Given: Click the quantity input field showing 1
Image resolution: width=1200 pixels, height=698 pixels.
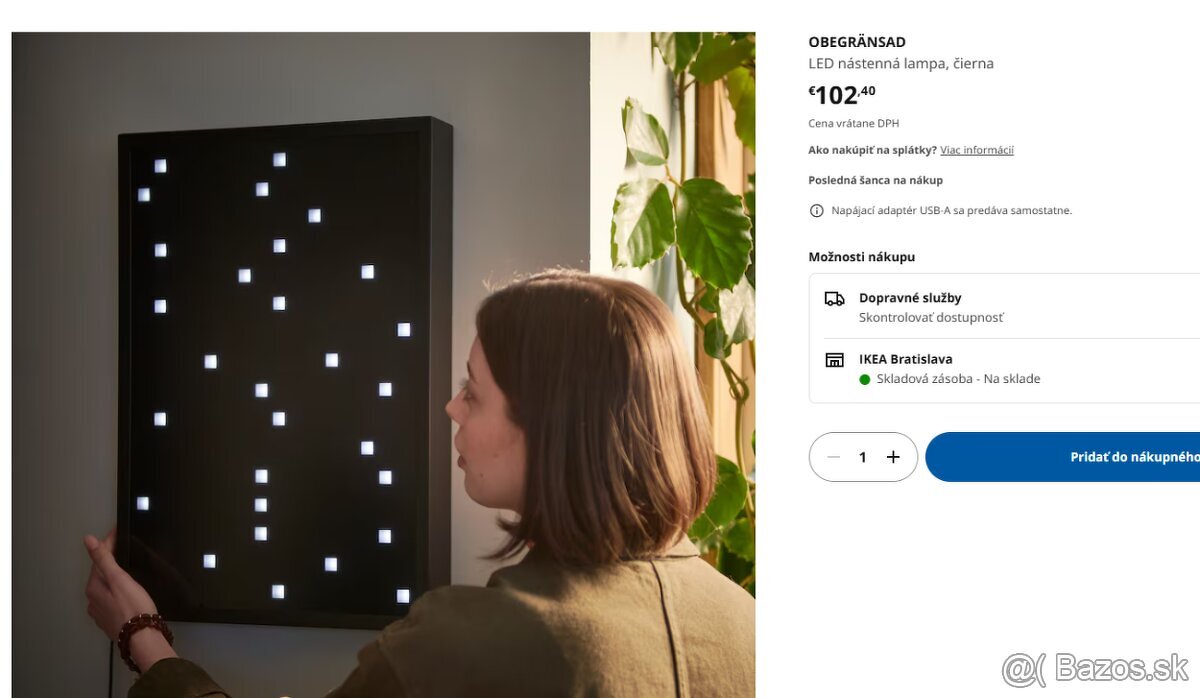Looking at the screenshot, I should coord(863,457).
